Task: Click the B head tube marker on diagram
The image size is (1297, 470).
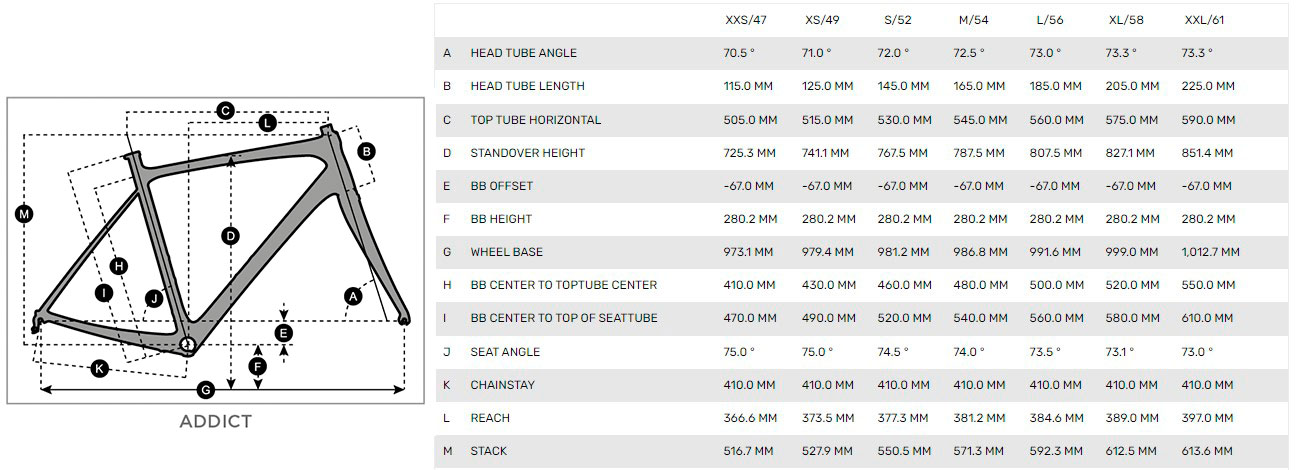Action: coord(366,151)
